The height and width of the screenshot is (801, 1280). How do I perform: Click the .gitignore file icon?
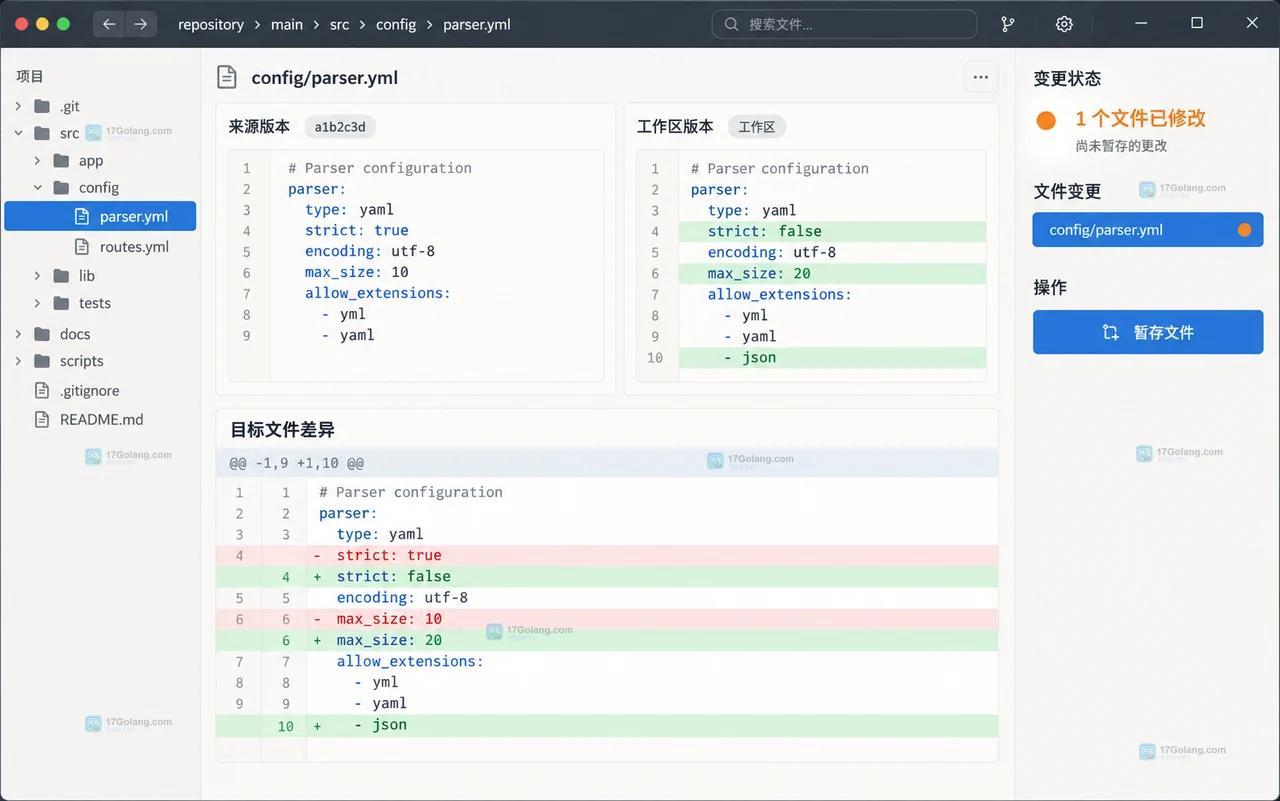[x=41, y=390]
